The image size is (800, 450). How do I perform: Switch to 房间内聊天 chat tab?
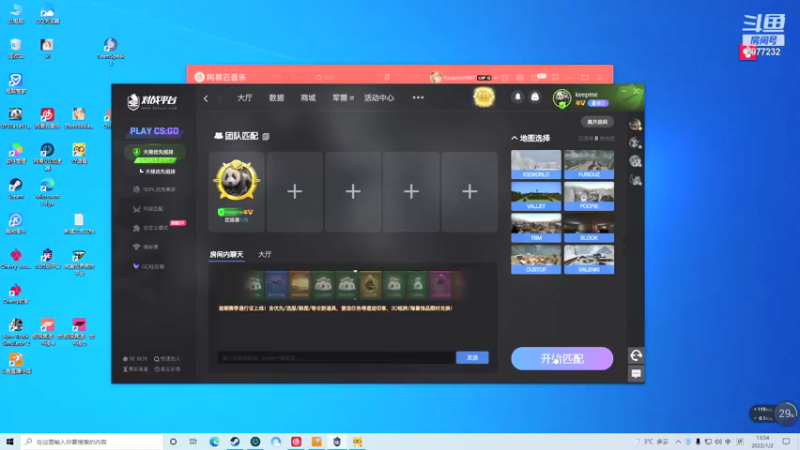[x=226, y=254]
